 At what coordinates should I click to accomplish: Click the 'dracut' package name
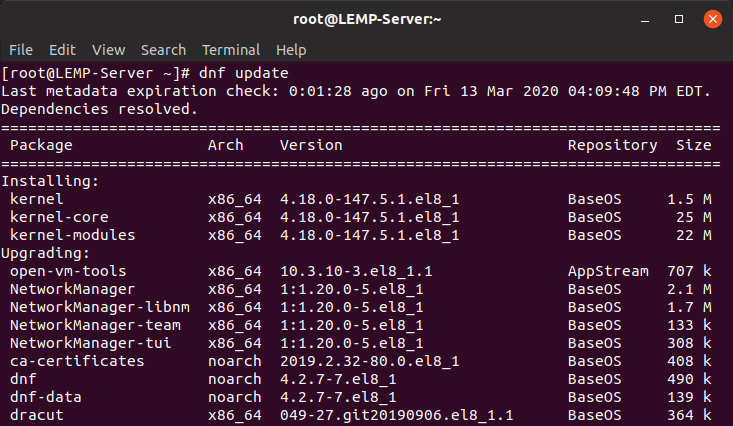click(x=37, y=415)
